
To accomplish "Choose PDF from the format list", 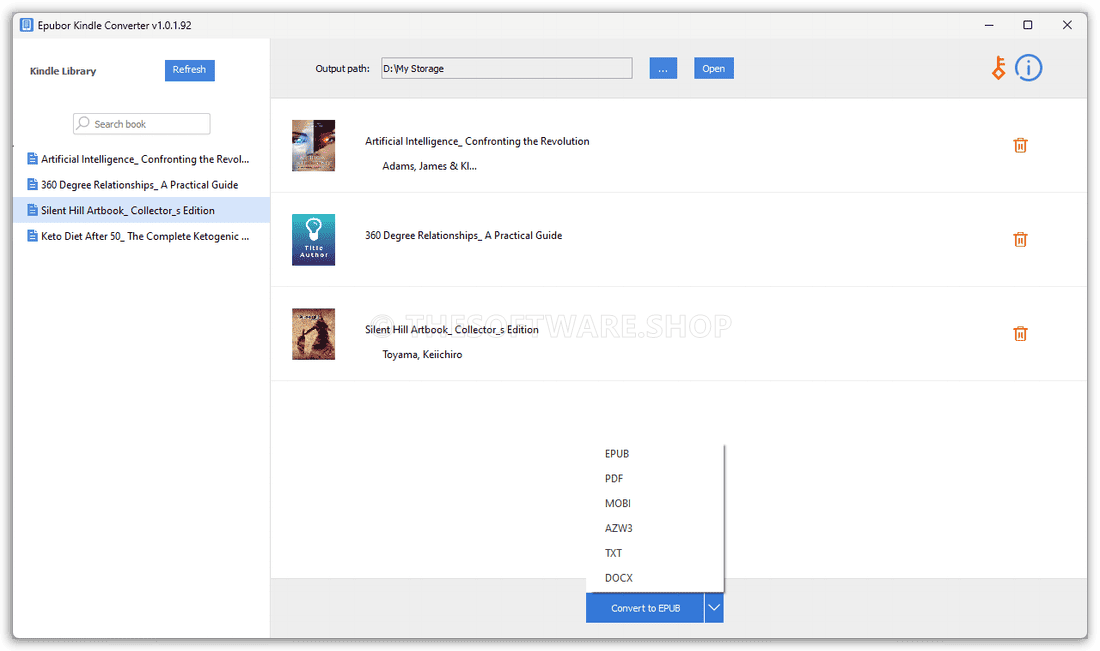I will [614, 478].
